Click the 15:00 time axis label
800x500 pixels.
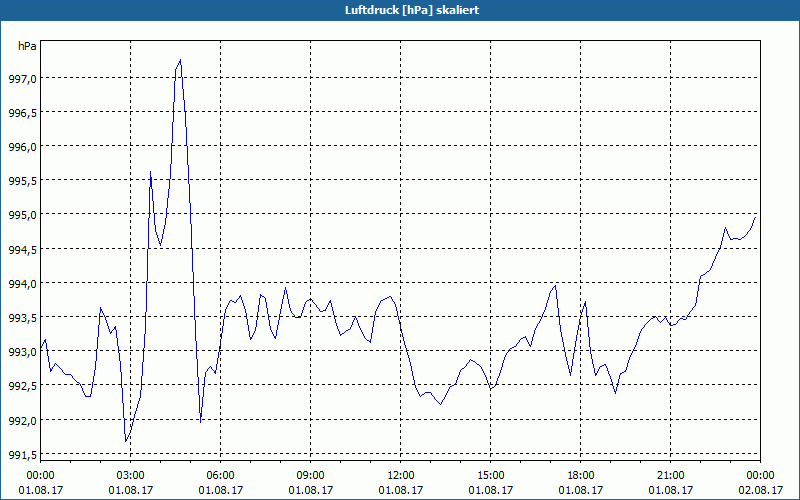490,476
